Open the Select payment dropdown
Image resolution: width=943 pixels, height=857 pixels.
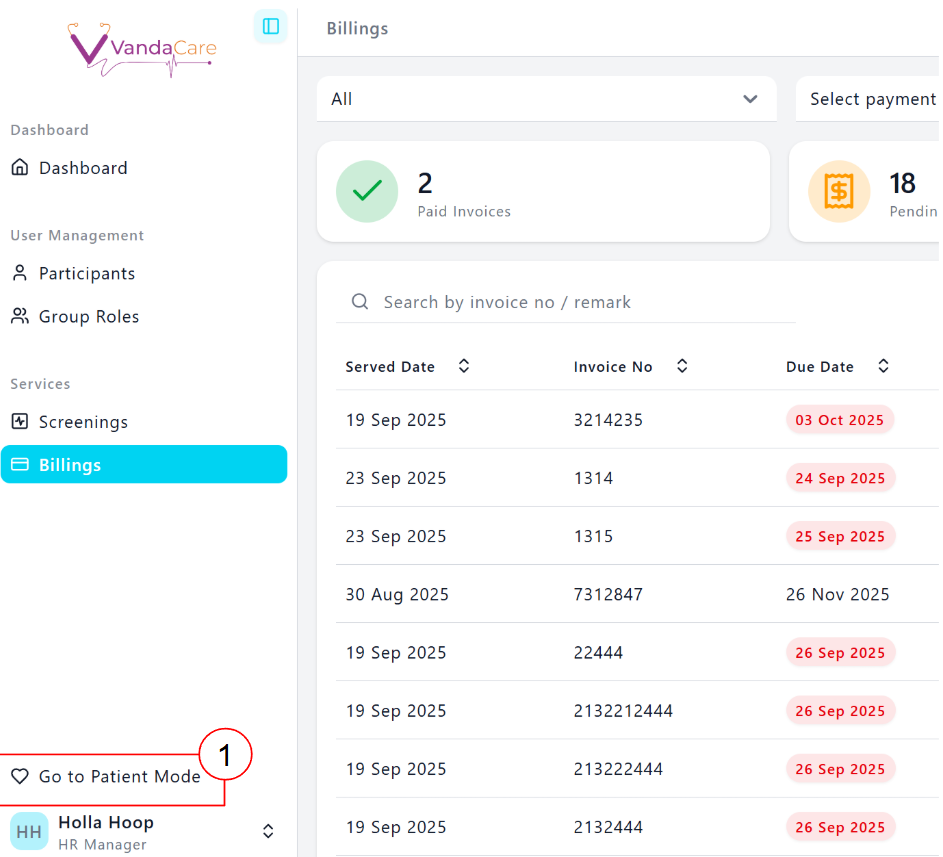coord(868,99)
